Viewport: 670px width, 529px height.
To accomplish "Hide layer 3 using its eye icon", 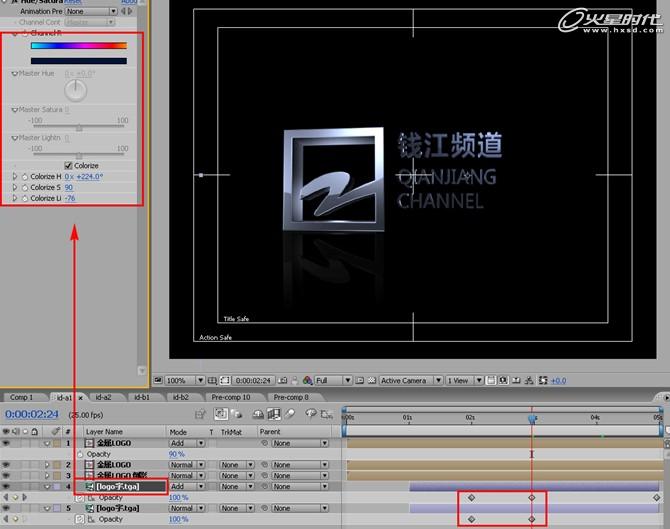I will point(6,476).
